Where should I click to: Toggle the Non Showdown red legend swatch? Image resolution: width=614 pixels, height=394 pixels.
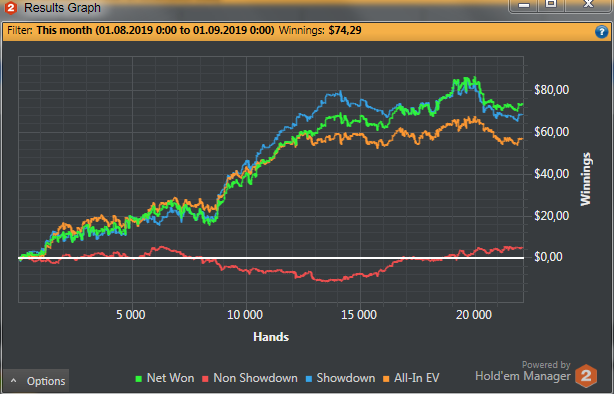(205, 379)
